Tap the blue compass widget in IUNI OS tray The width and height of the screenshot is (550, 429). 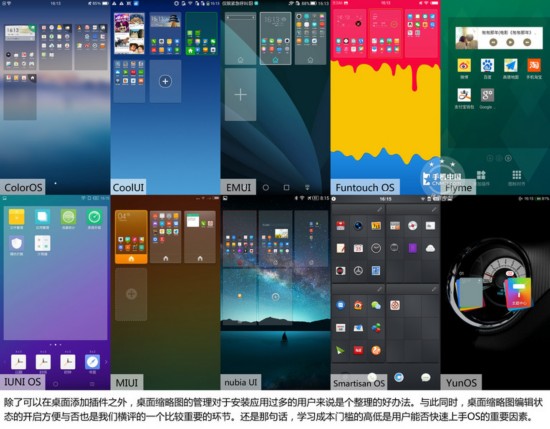point(92,362)
